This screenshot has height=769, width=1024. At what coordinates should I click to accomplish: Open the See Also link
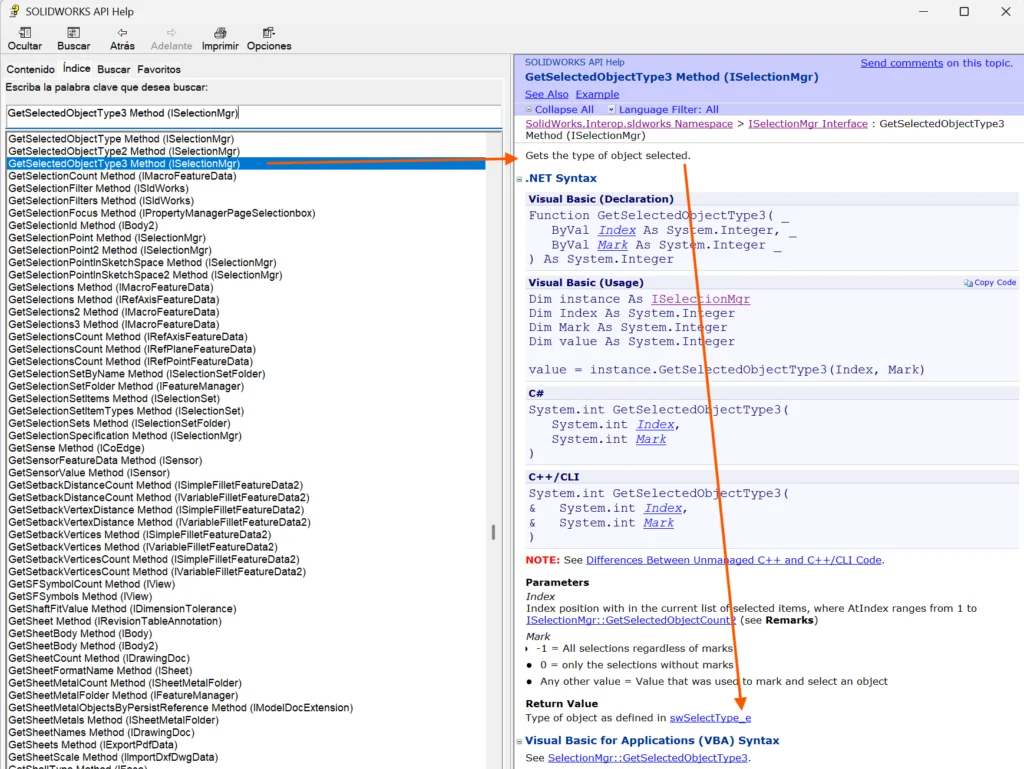click(x=547, y=94)
